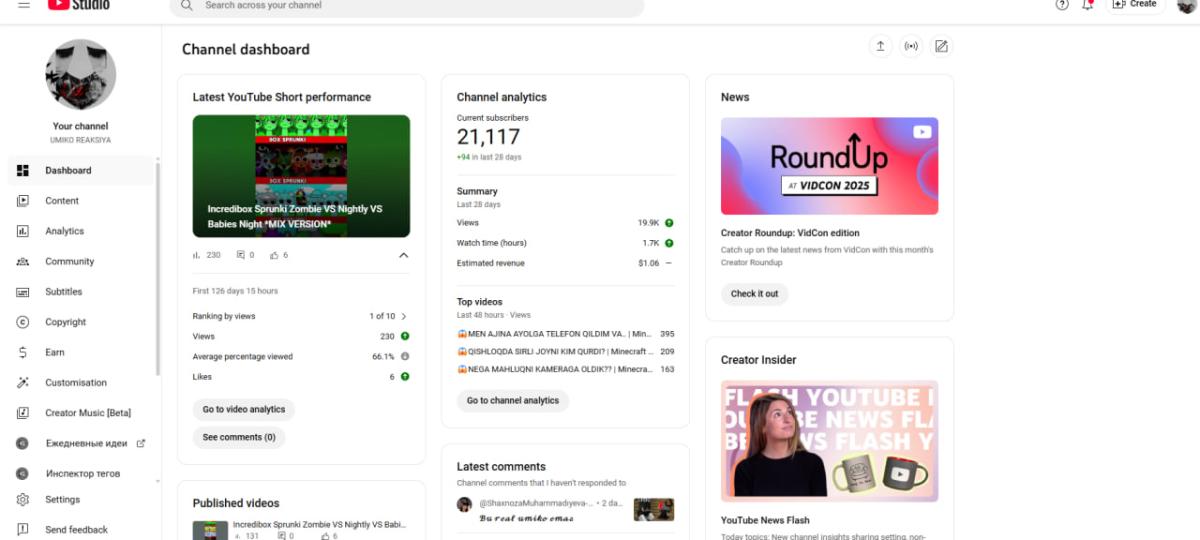
Task: Open the Help question mark icon
Action: tap(1062, 5)
